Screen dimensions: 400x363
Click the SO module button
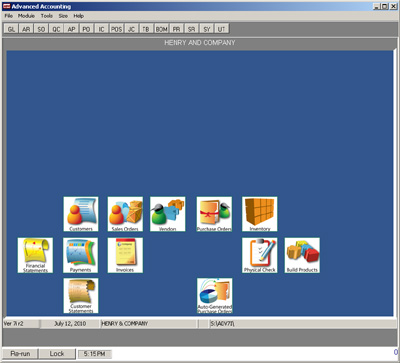pyautogui.click(x=41, y=29)
